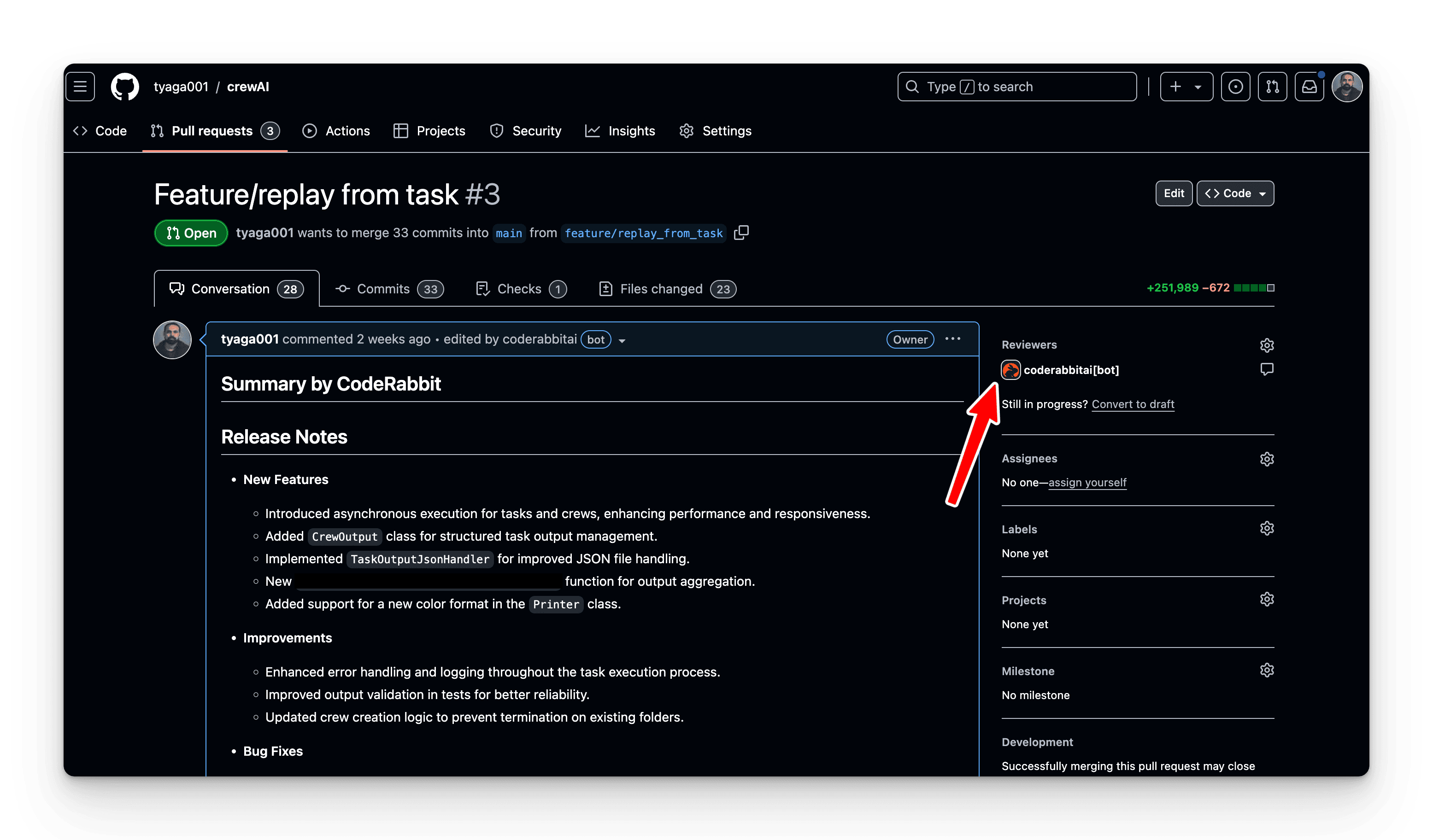Click the GitHub logo icon
Viewport: 1433px width, 840px height.
(124, 87)
